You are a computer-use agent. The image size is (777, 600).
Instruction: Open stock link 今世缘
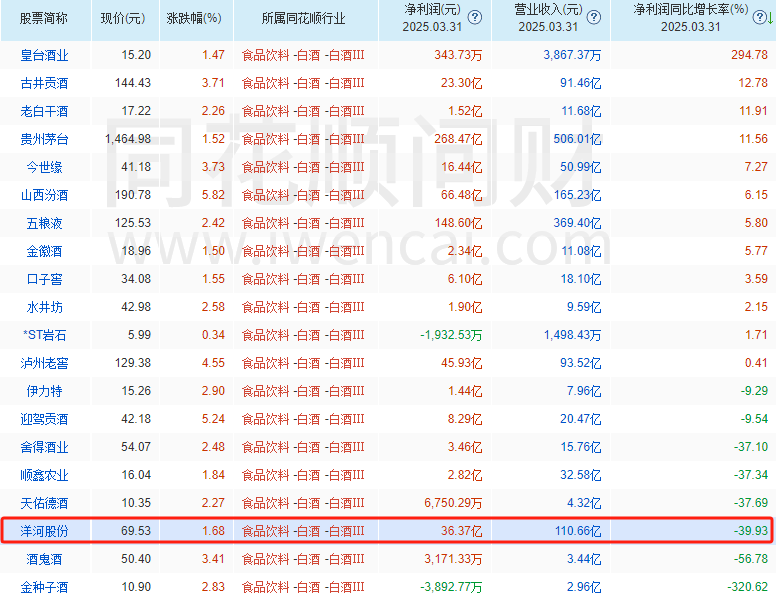click(44, 167)
